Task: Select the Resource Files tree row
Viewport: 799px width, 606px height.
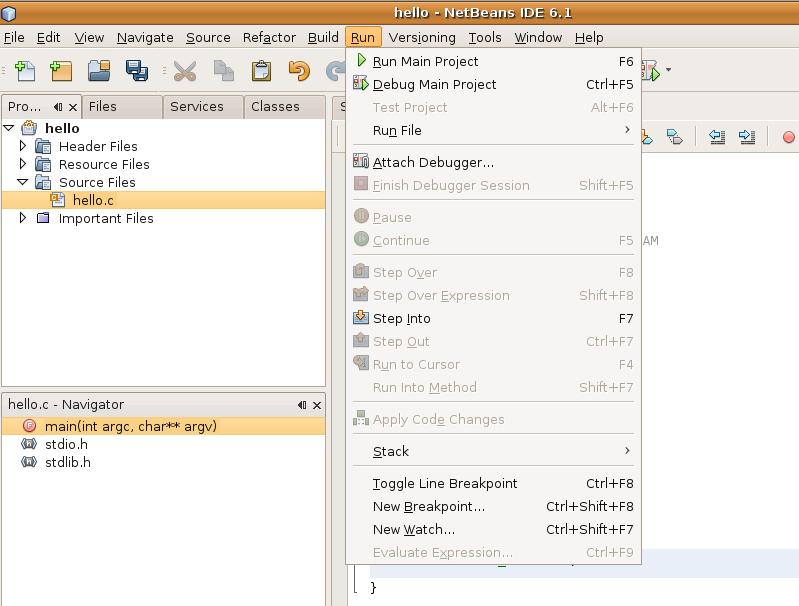Action: [x=163, y=164]
